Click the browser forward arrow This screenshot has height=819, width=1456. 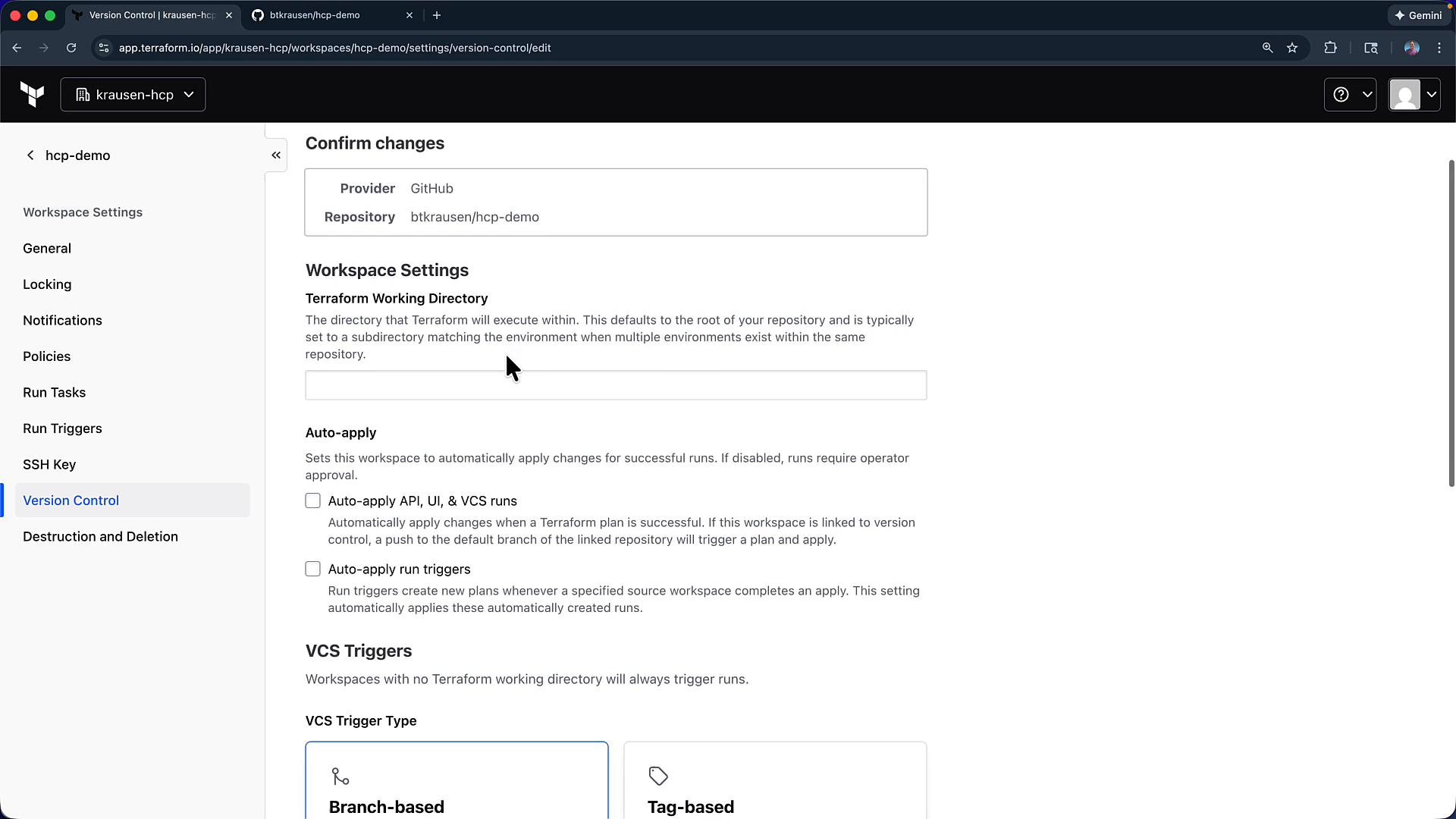coord(44,48)
